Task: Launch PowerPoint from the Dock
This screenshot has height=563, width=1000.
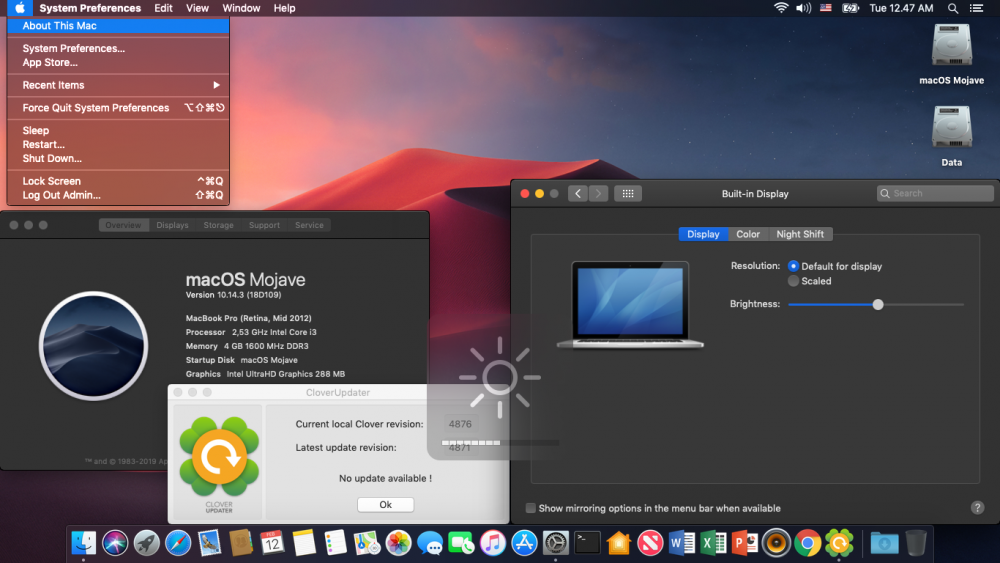Action: [744, 543]
